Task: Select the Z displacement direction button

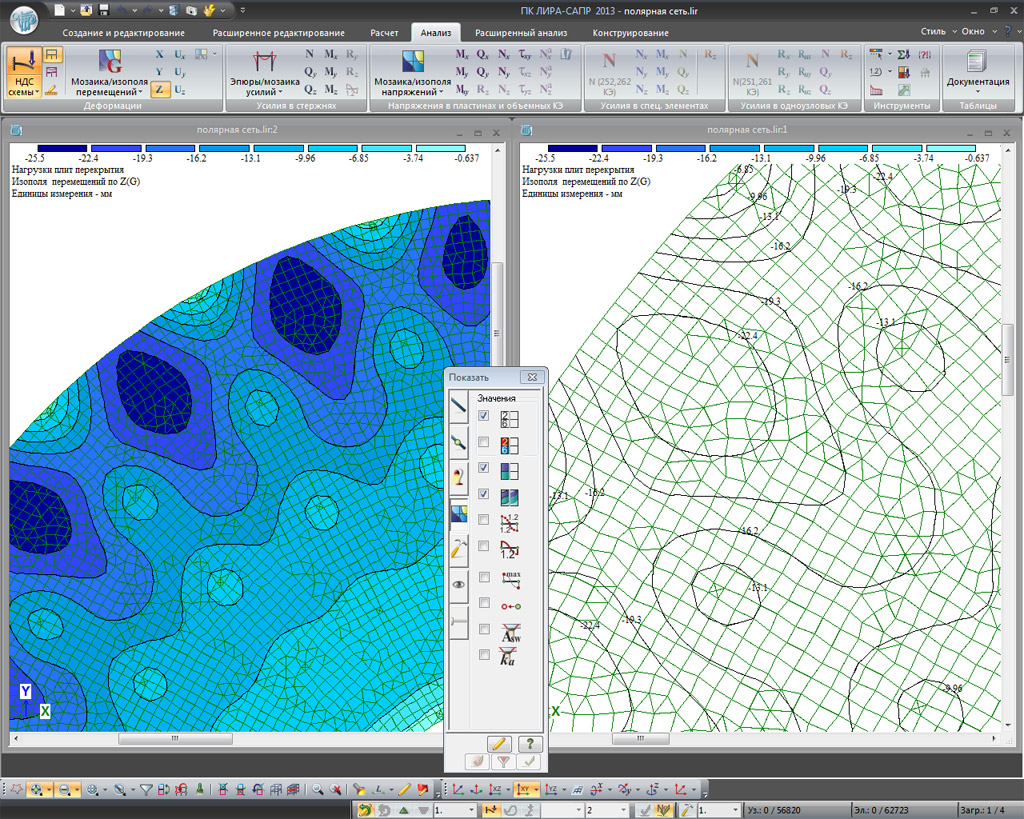Action: coord(159,90)
